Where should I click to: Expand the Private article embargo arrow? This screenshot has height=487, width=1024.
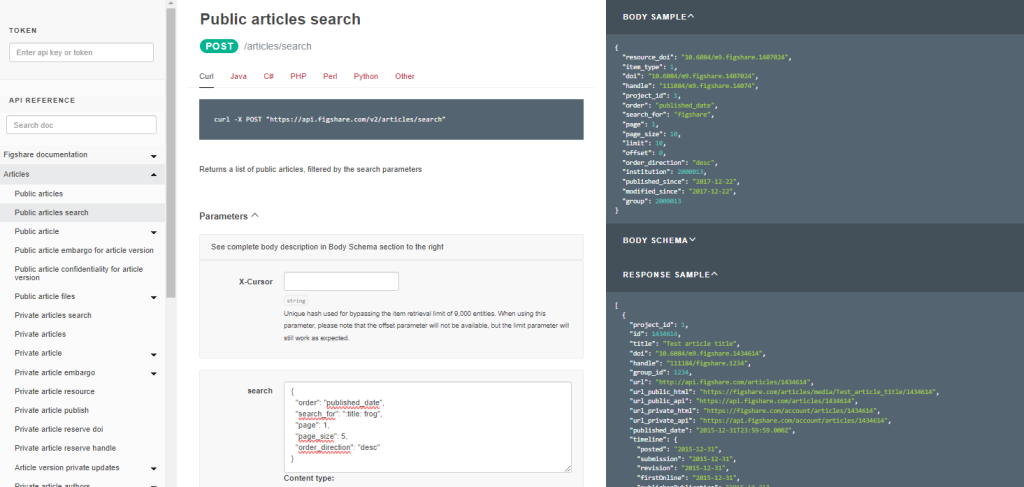153,373
